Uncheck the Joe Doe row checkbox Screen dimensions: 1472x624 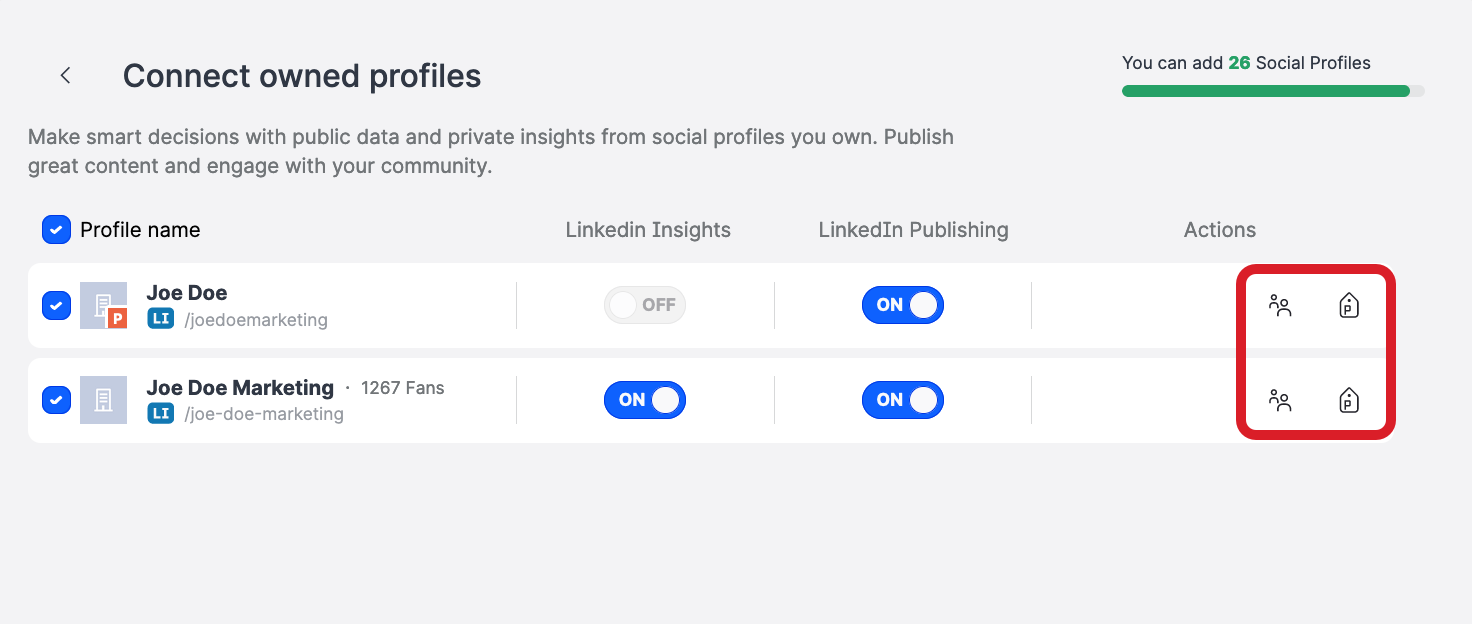pos(56,305)
